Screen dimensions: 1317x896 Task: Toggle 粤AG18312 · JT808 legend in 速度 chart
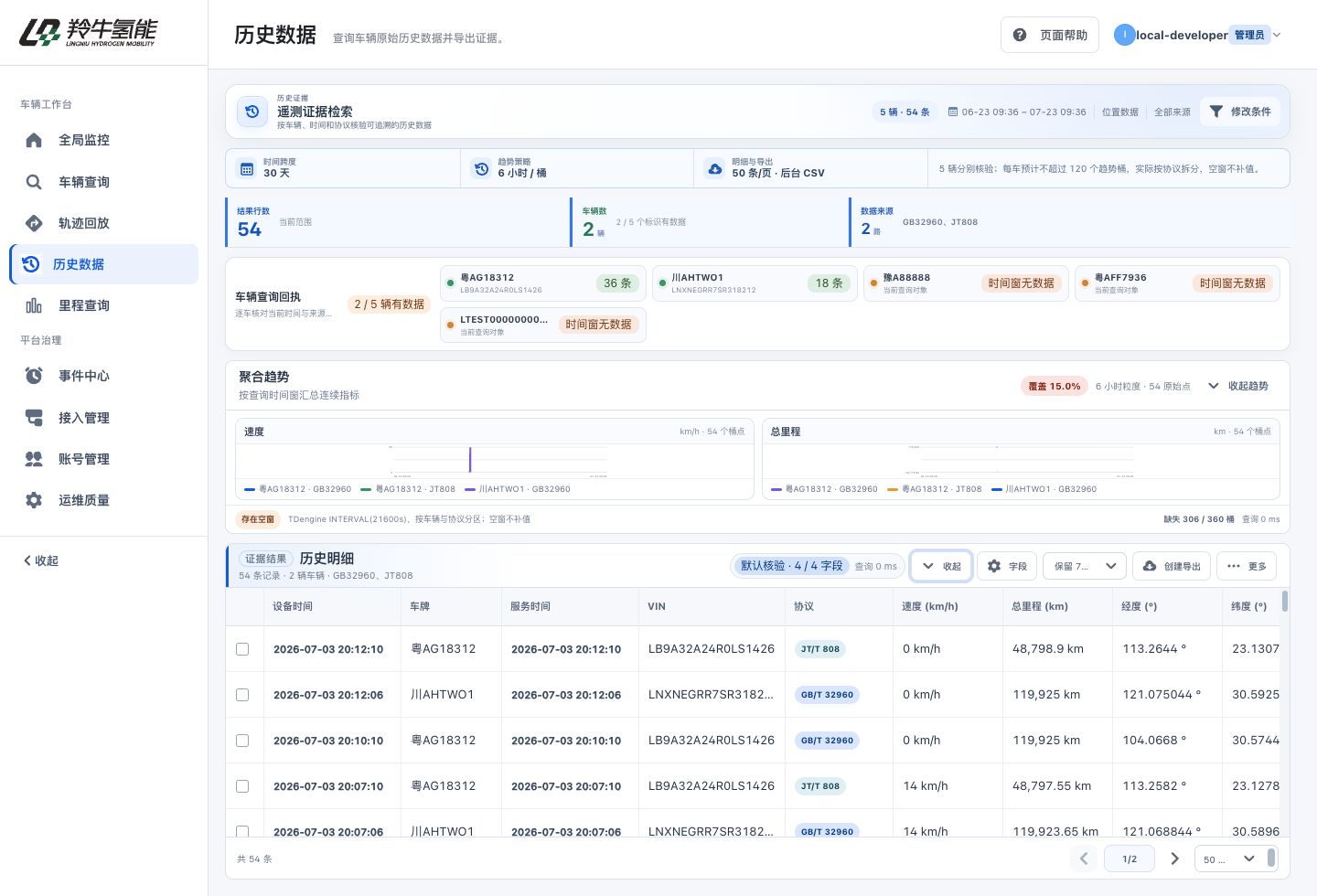(408, 489)
